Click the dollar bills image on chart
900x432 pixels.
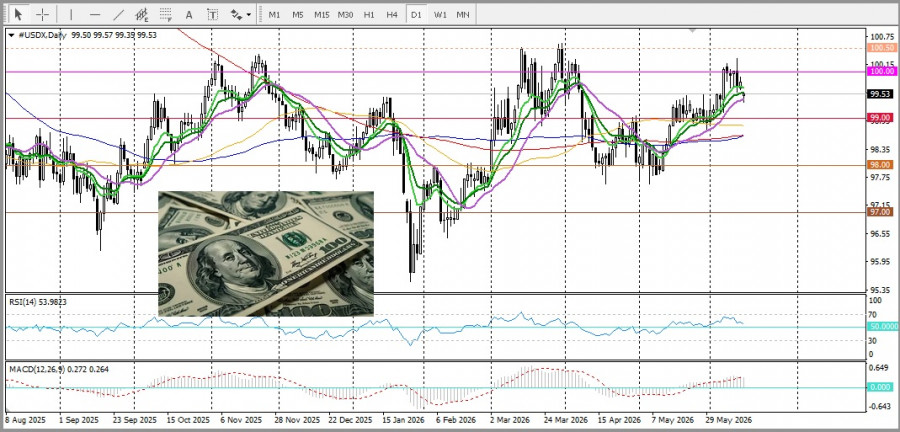[x=266, y=254]
